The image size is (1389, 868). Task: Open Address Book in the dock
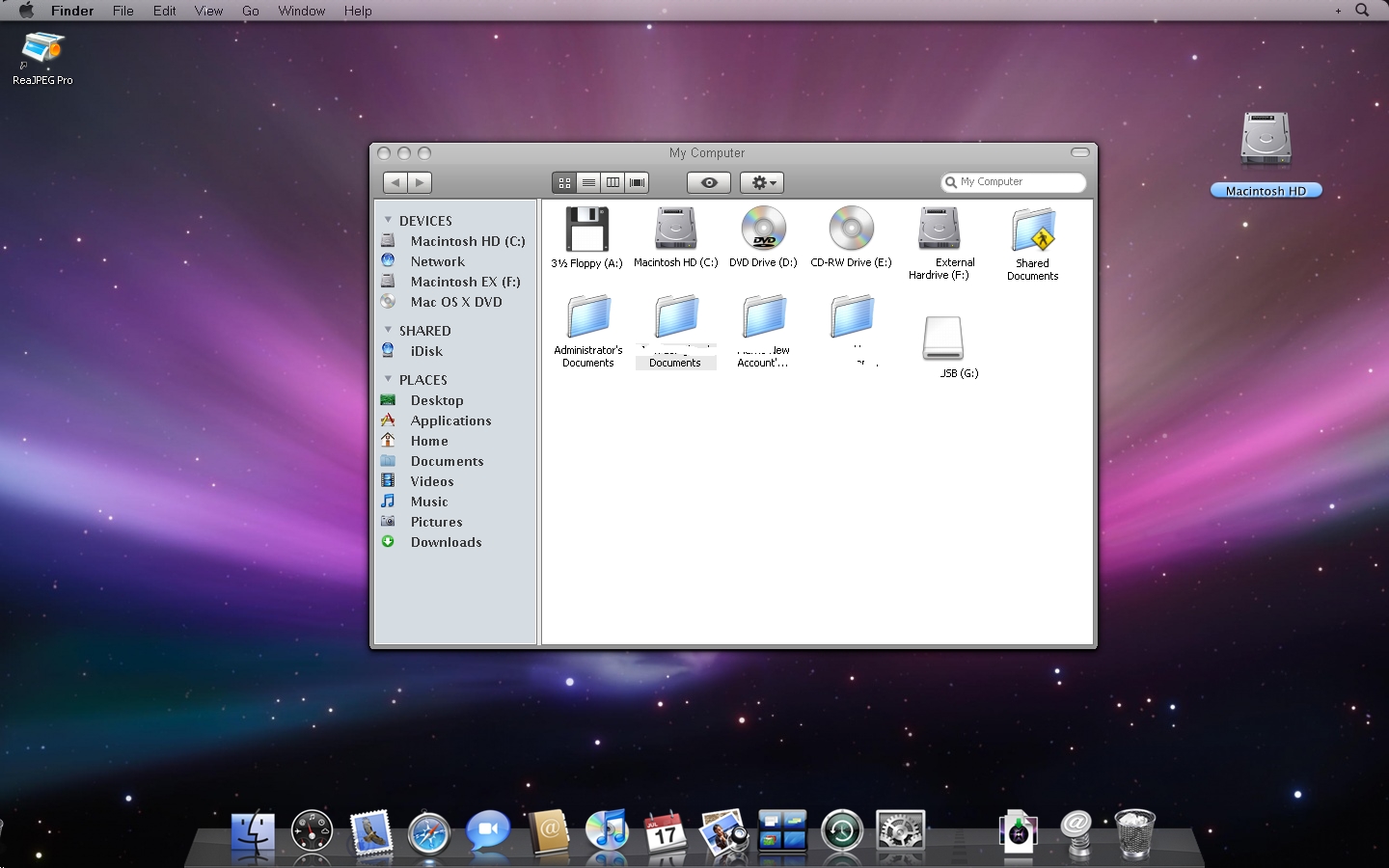[548, 832]
